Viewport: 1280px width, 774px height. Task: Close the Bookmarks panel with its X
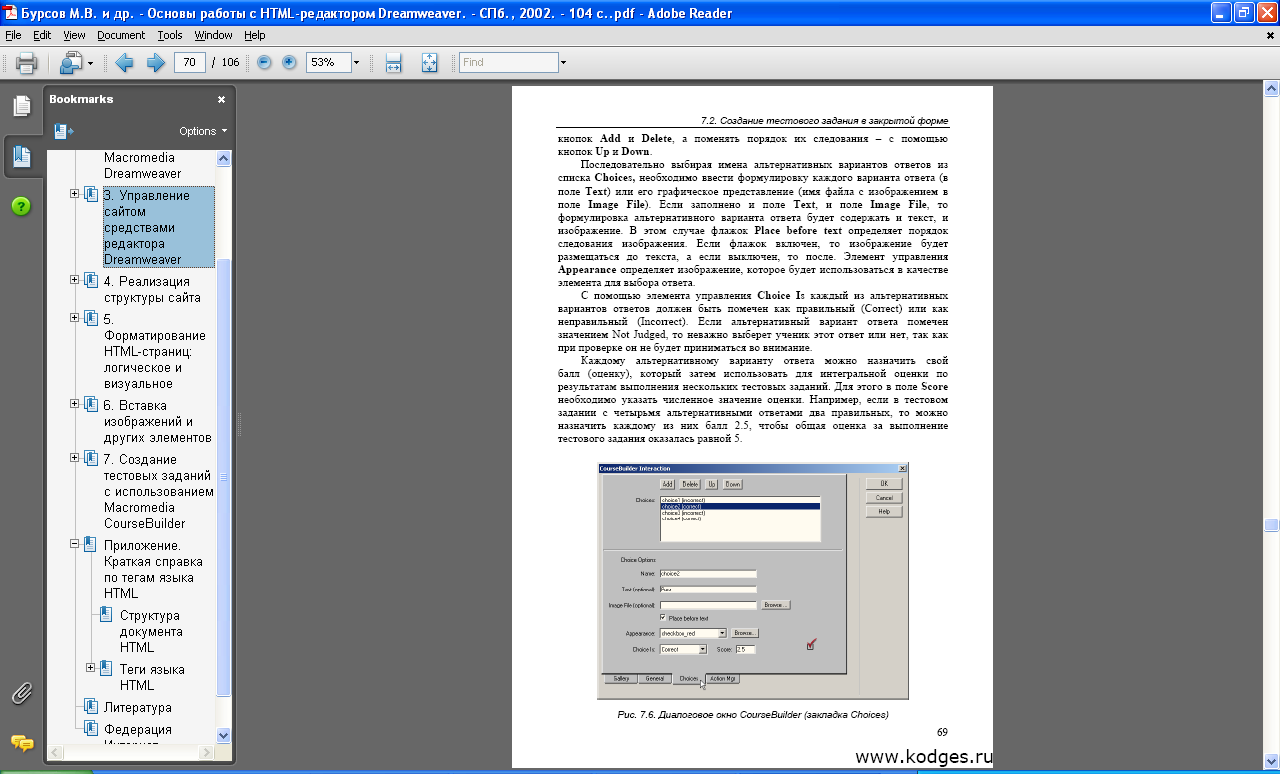(x=222, y=99)
